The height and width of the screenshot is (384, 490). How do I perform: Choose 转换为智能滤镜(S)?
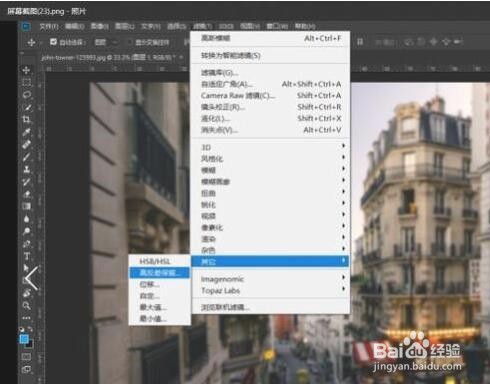point(270,55)
